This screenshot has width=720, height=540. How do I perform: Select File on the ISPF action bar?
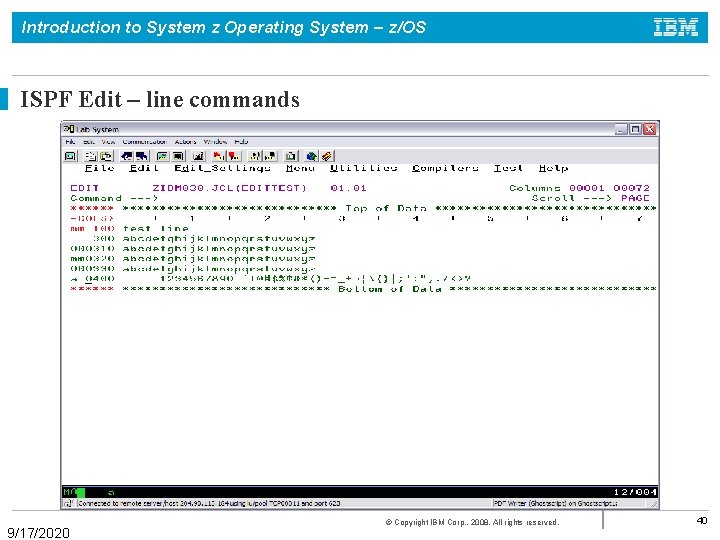click(x=100, y=168)
